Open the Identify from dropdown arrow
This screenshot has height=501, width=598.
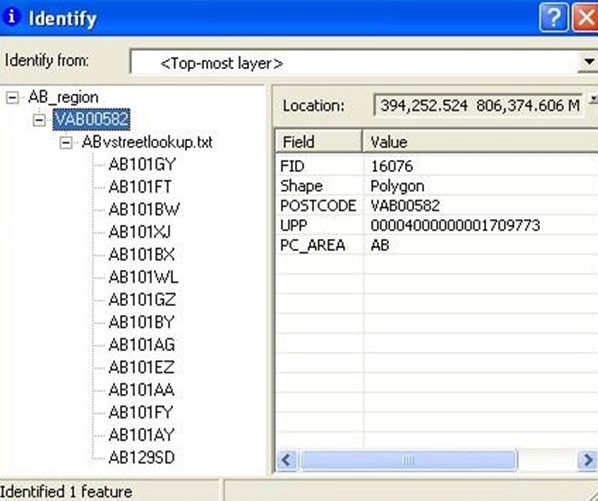(x=588, y=61)
